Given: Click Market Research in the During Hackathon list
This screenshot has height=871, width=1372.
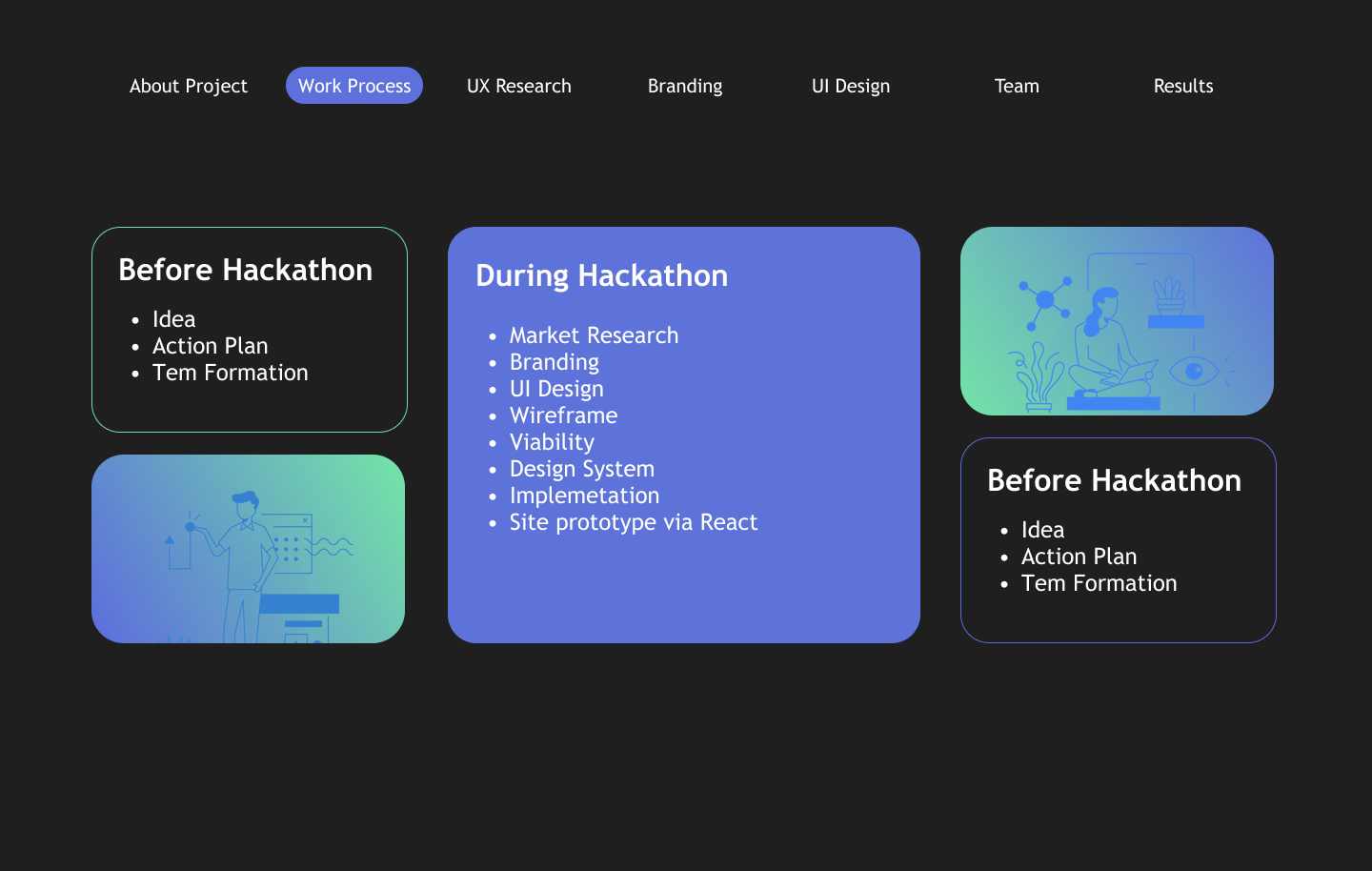Looking at the screenshot, I should (x=594, y=335).
